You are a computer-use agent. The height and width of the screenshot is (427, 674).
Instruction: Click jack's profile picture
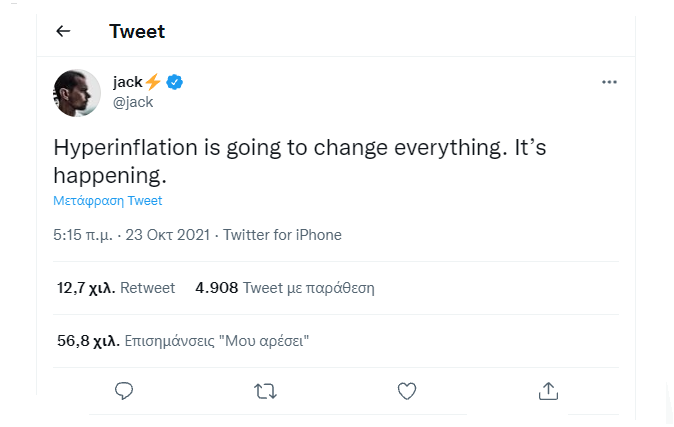pyautogui.click(x=77, y=93)
